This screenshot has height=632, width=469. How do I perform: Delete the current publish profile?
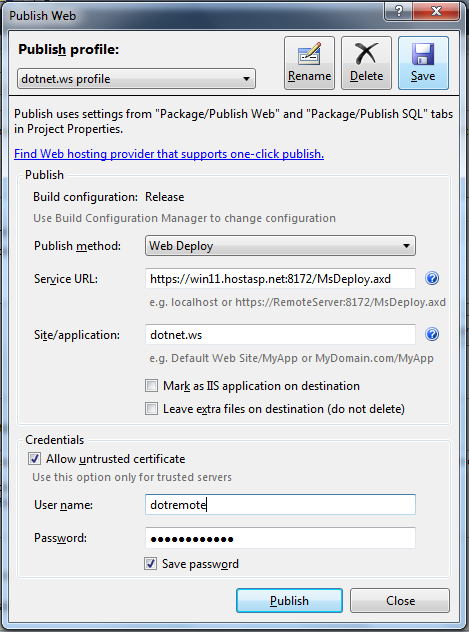(366, 63)
